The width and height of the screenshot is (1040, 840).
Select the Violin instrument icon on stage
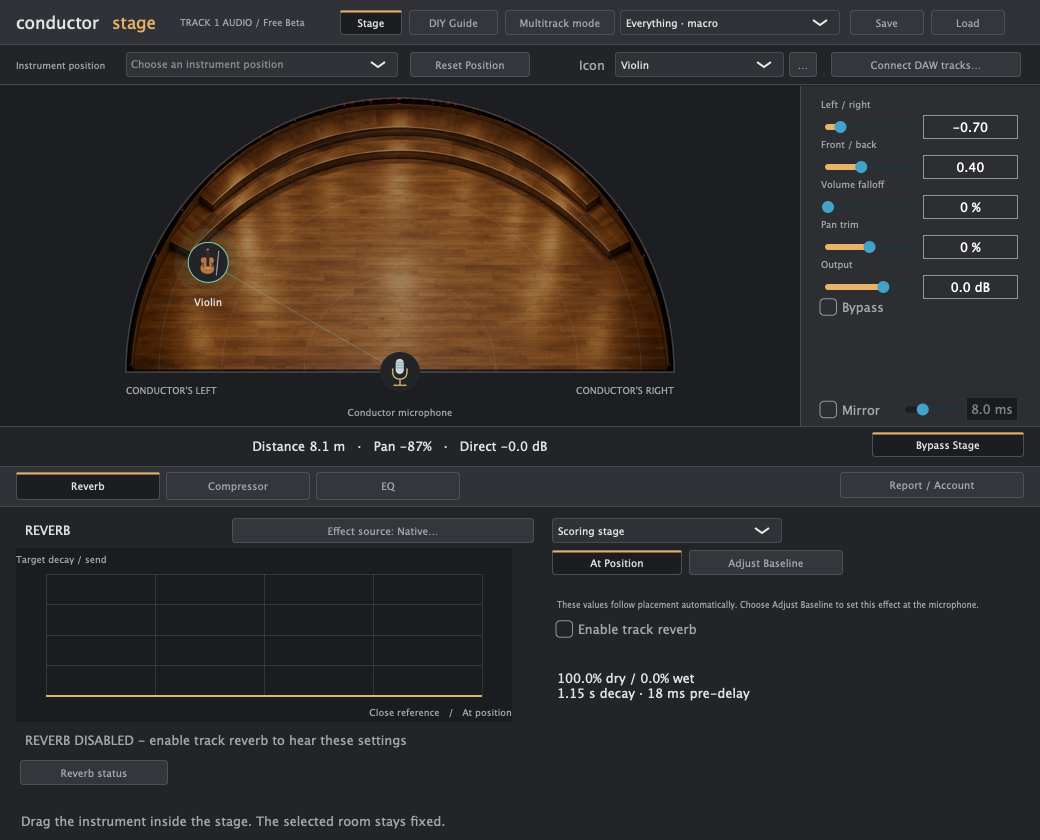pyautogui.click(x=208, y=263)
